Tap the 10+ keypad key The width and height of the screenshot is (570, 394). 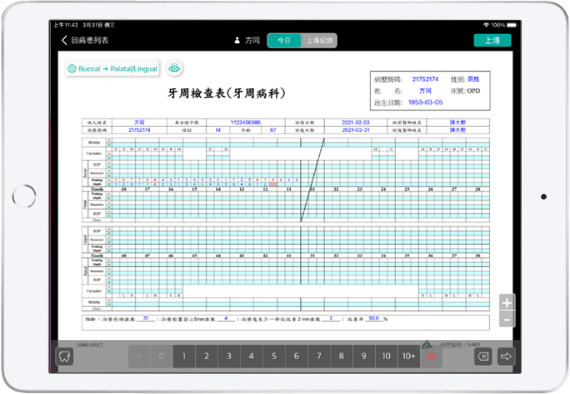pos(409,356)
